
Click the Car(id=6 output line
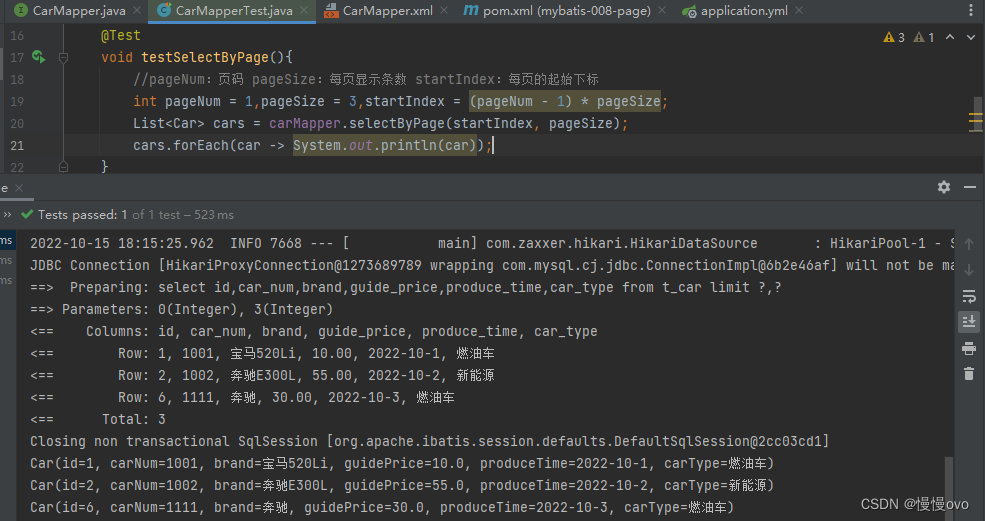click(382, 507)
